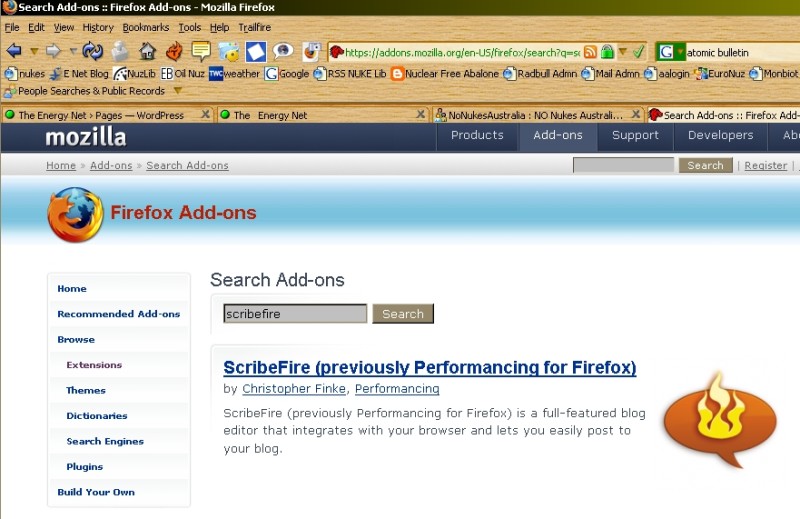
Task: Go back with the blue arrow
Action: pyautogui.click(x=14, y=51)
